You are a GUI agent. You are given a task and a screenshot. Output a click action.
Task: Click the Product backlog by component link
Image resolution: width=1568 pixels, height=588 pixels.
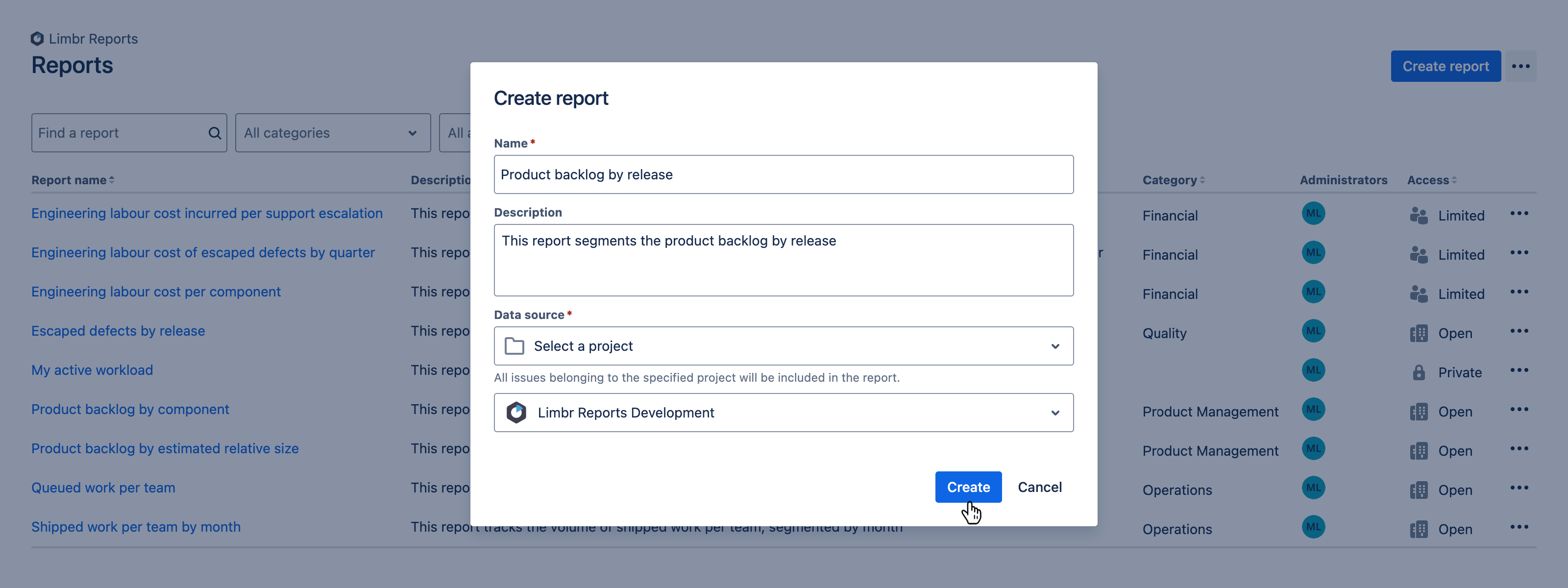(x=130, y=409)
